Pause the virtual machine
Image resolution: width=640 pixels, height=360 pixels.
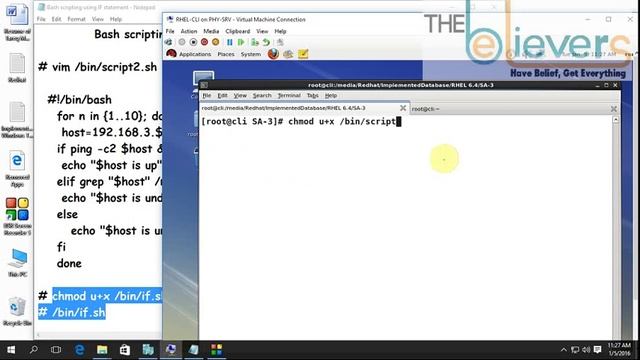click(x=230, y=42)
